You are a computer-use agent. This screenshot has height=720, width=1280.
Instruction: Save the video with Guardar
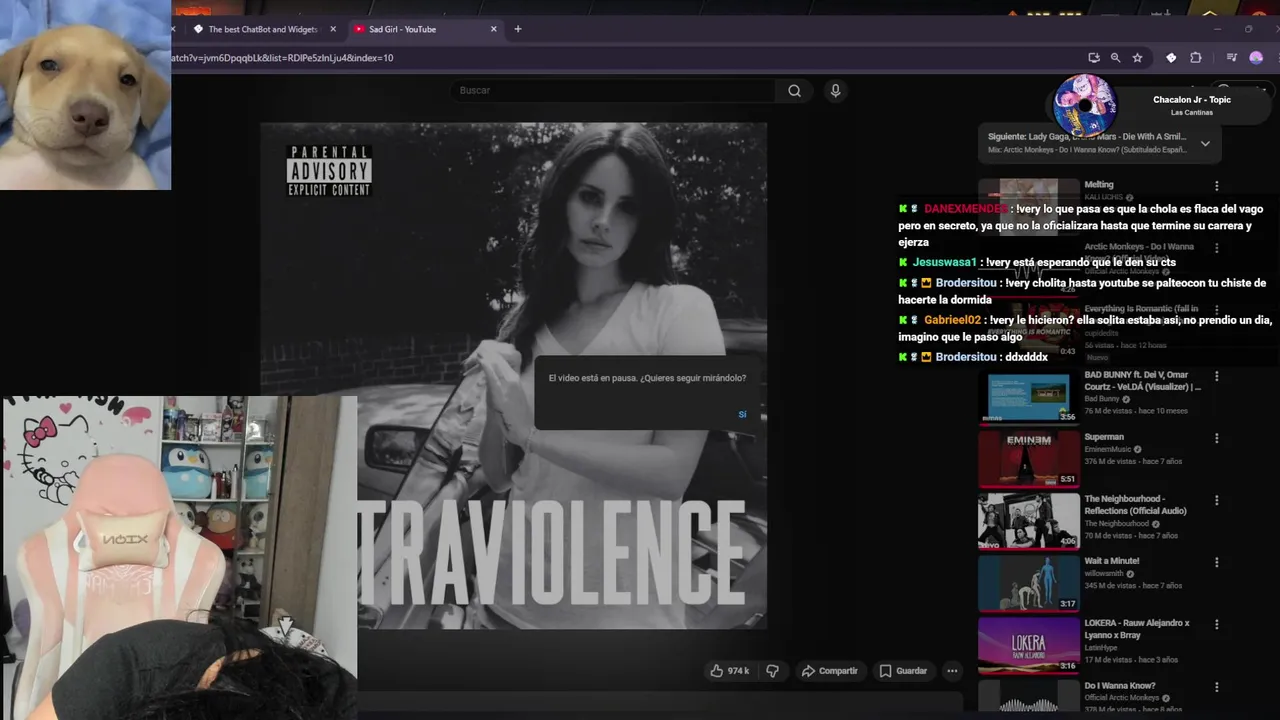click(903, 671)
